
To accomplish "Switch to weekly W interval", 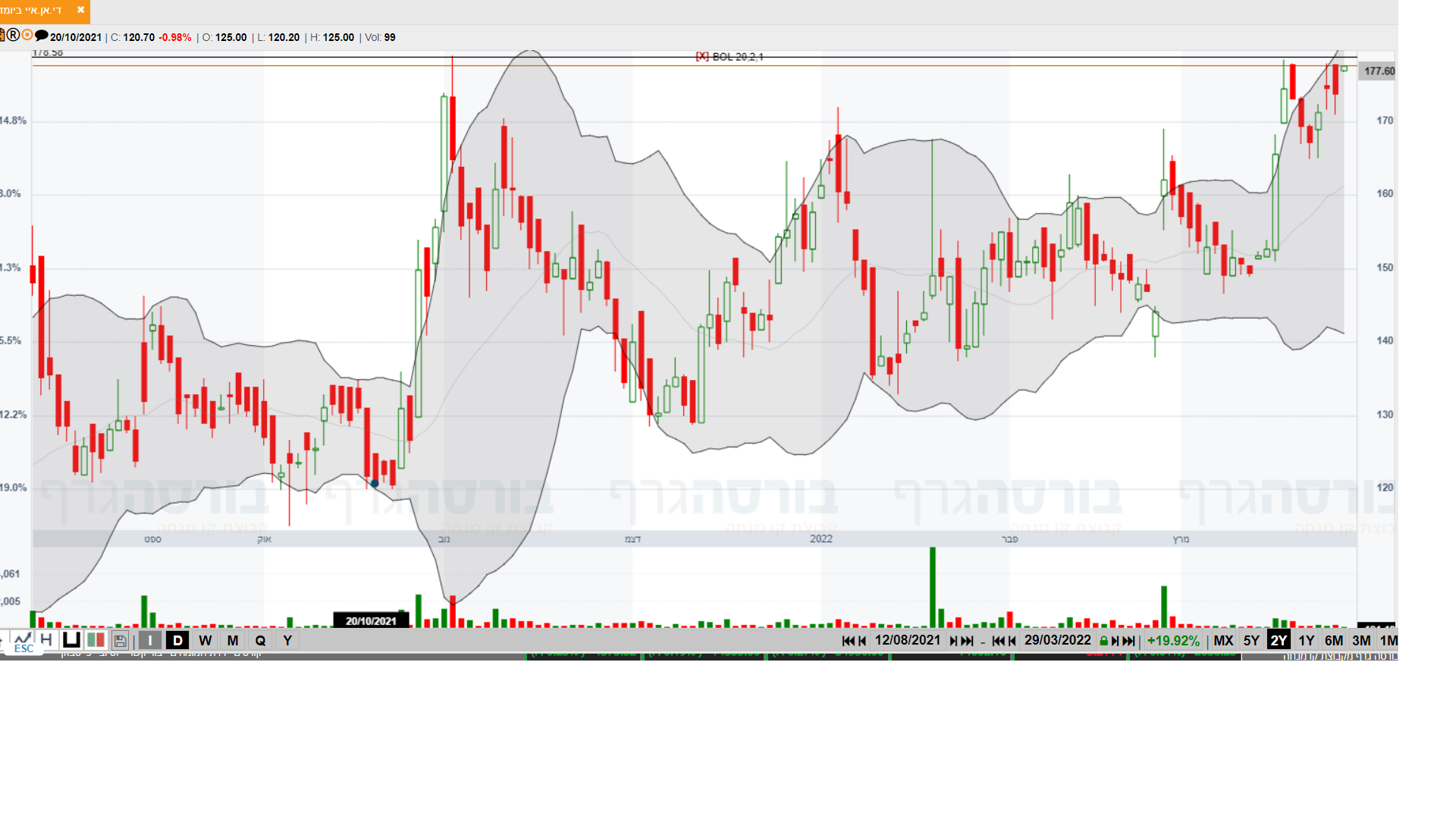I will pos(205,641).
